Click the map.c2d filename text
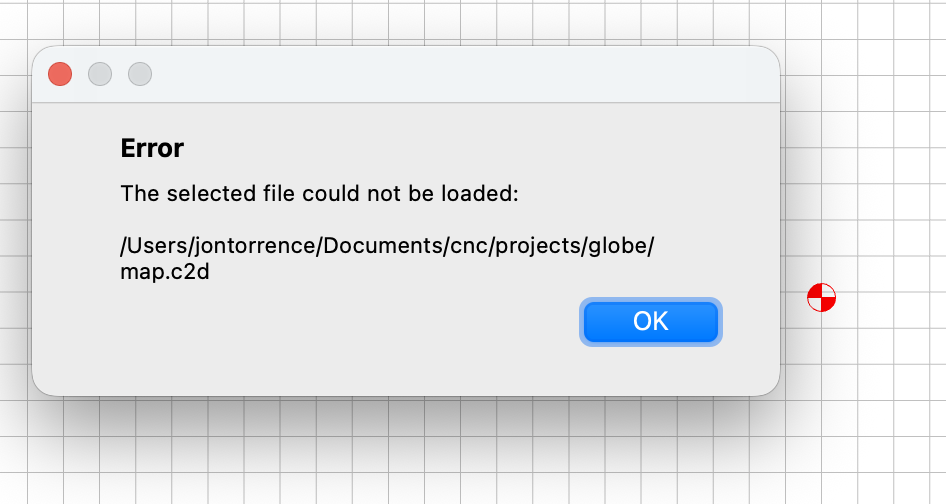The image size is (946, 504). 165,272
